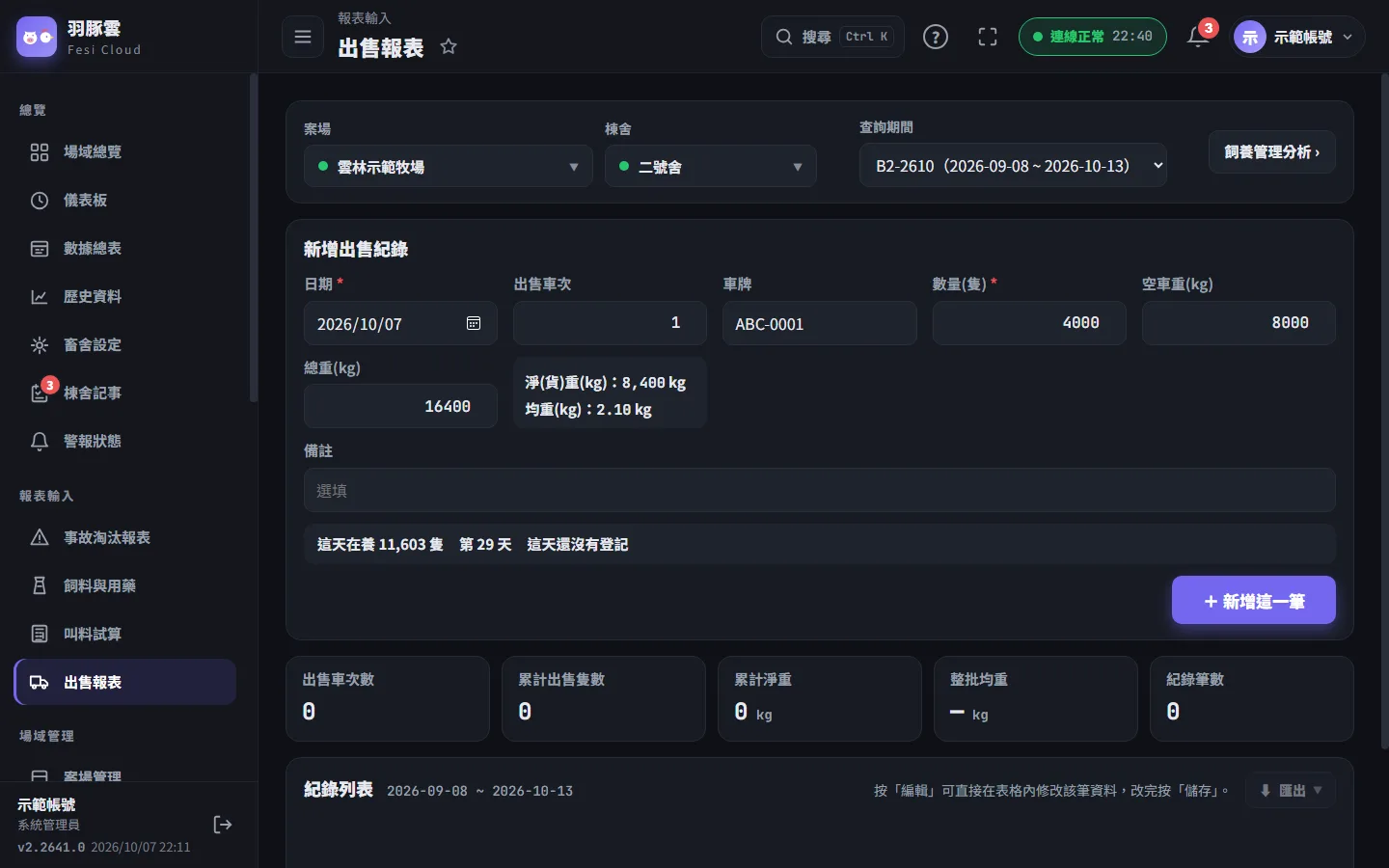Viewport: 1389px width, 868px height.
Task: Click the 示 user avatar
Action: coord(1250,37)
